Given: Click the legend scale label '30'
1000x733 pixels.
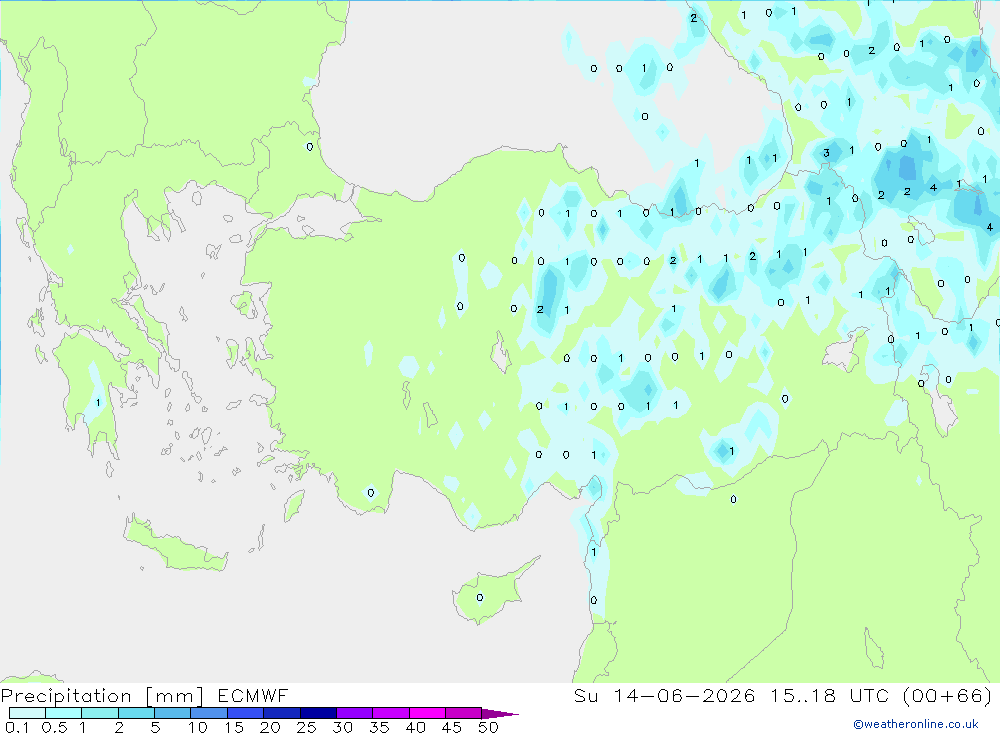Looking at the screenshot, I should (x=343, y=727).
